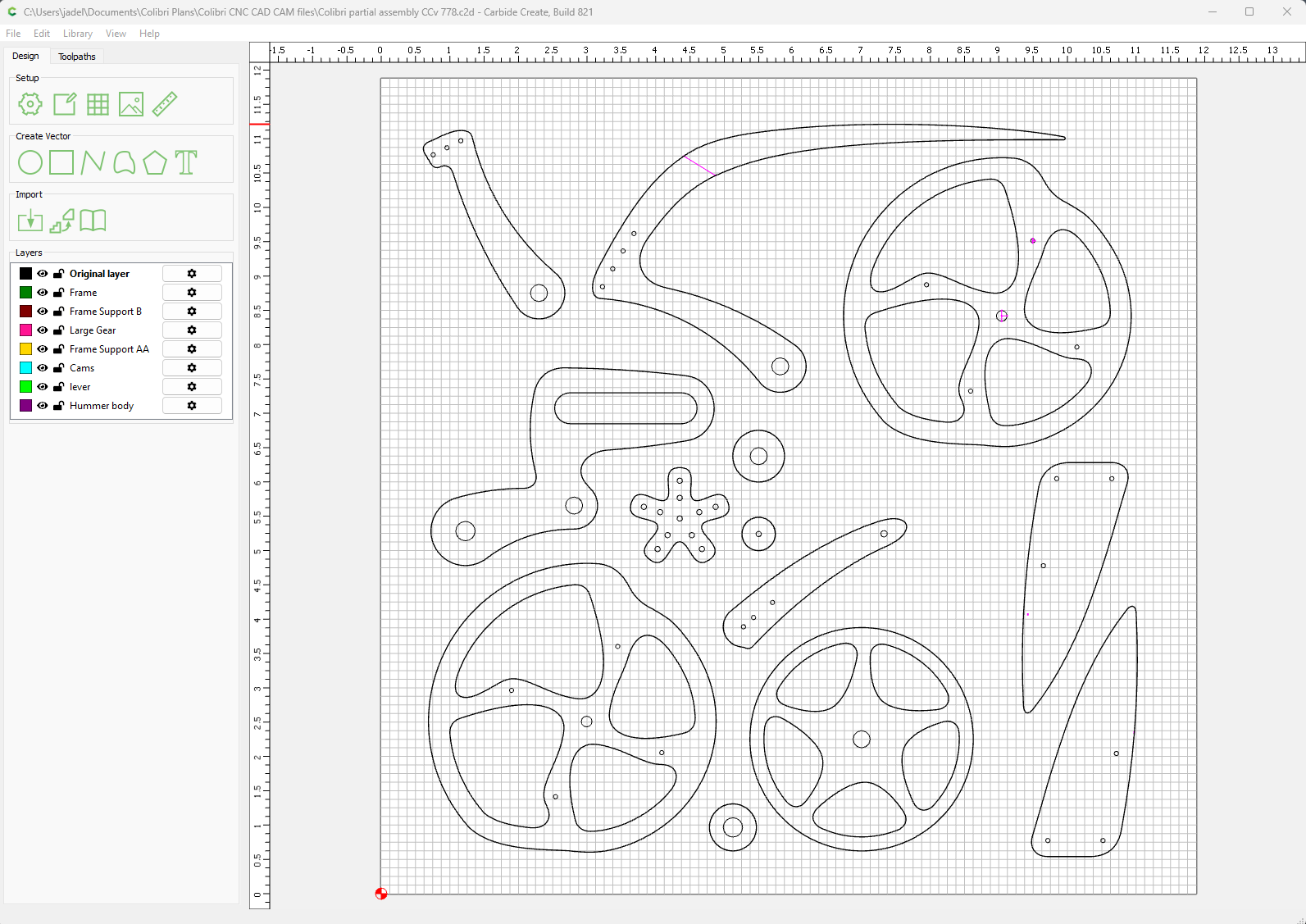The image size is (1306, 924).
Task: Open the design library book icon
Action: (93, 221)
